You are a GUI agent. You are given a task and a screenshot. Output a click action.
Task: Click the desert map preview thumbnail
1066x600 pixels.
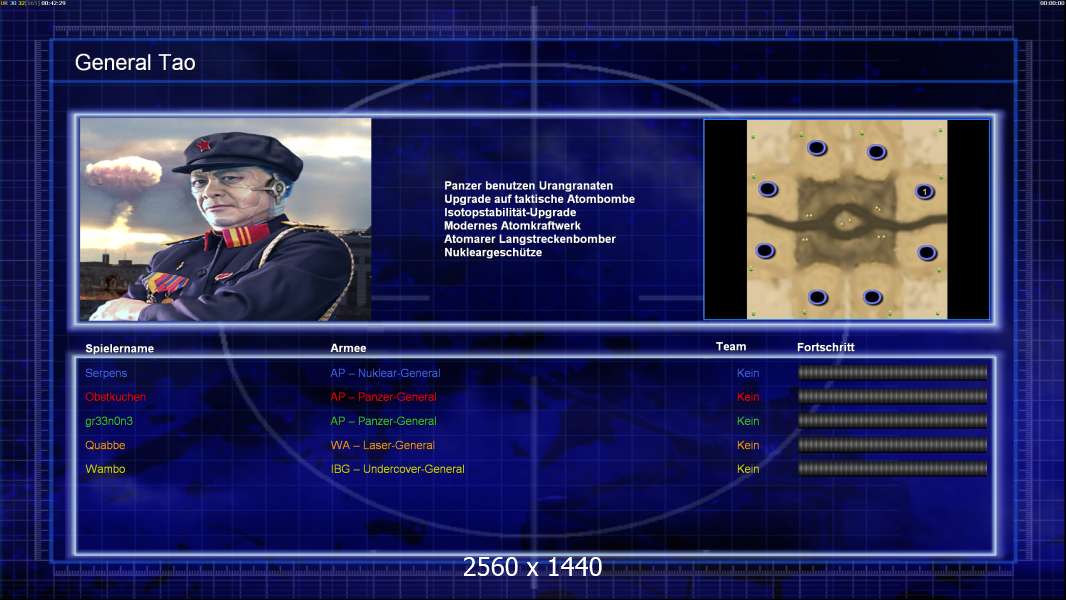pos(846,219)
